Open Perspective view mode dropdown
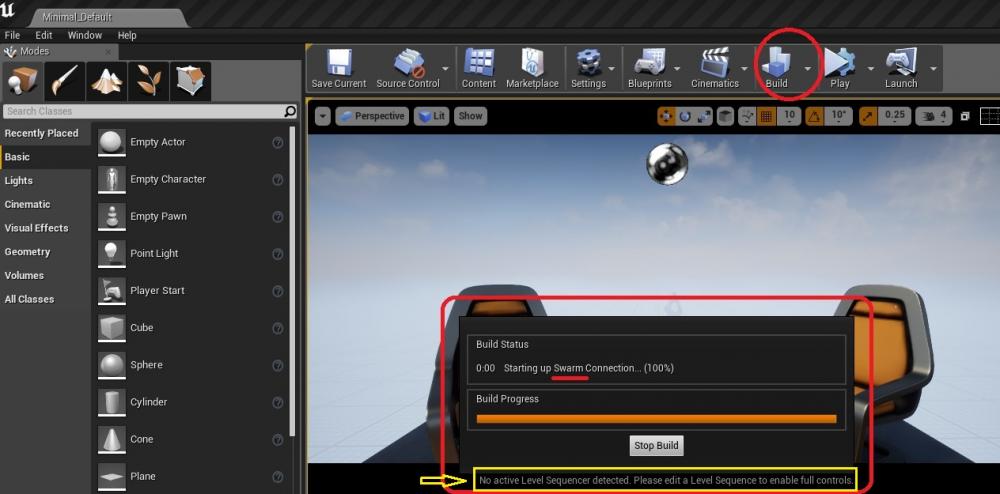Viewport: 1000px width, 494px height. click(372, 116)
